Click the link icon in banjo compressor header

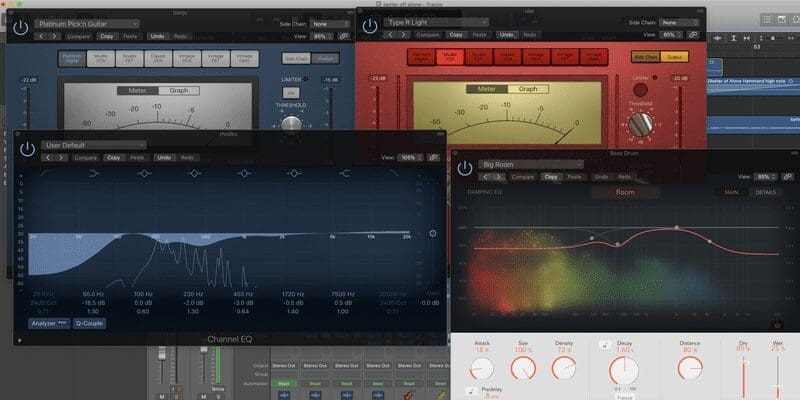[343, 36]
